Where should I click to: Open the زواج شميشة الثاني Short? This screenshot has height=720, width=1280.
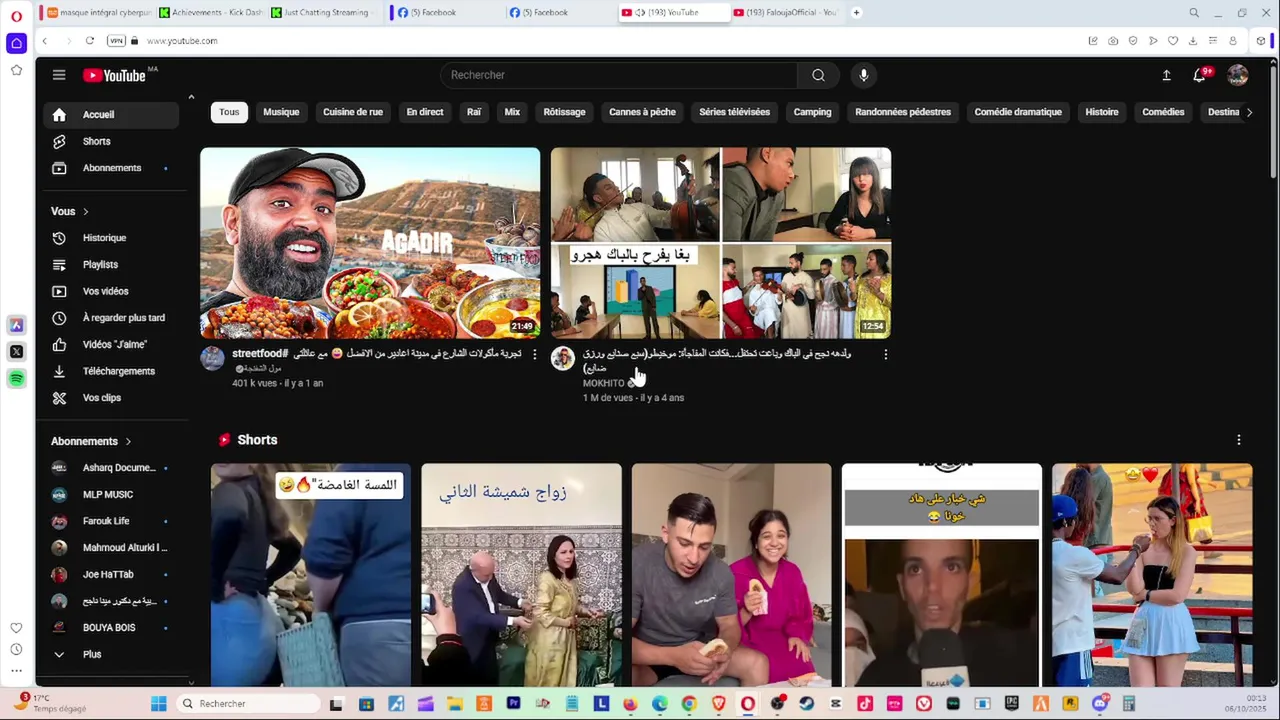[521, 575]
